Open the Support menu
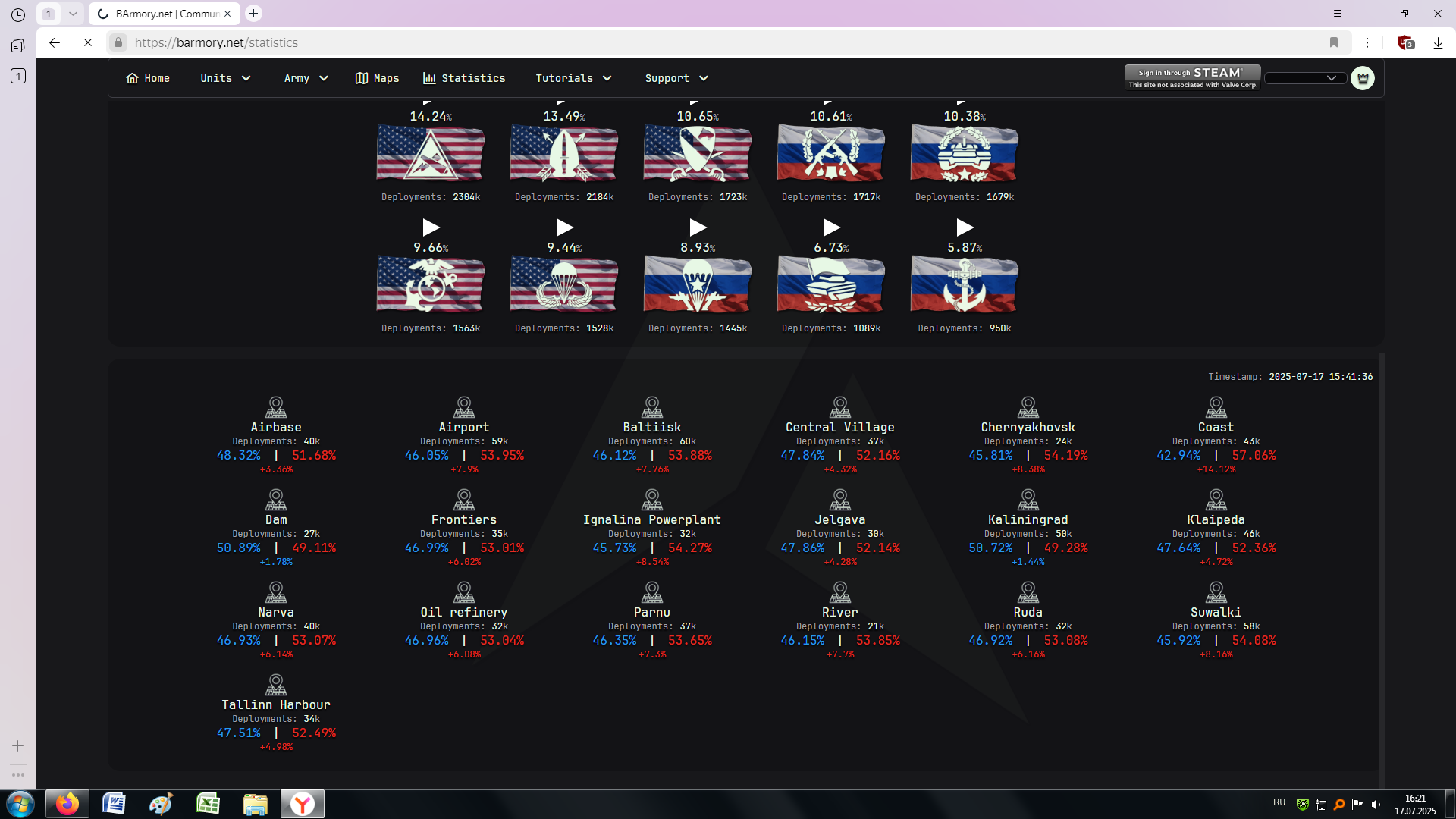This screenshot has width=1456, height=819. (676, 78)
